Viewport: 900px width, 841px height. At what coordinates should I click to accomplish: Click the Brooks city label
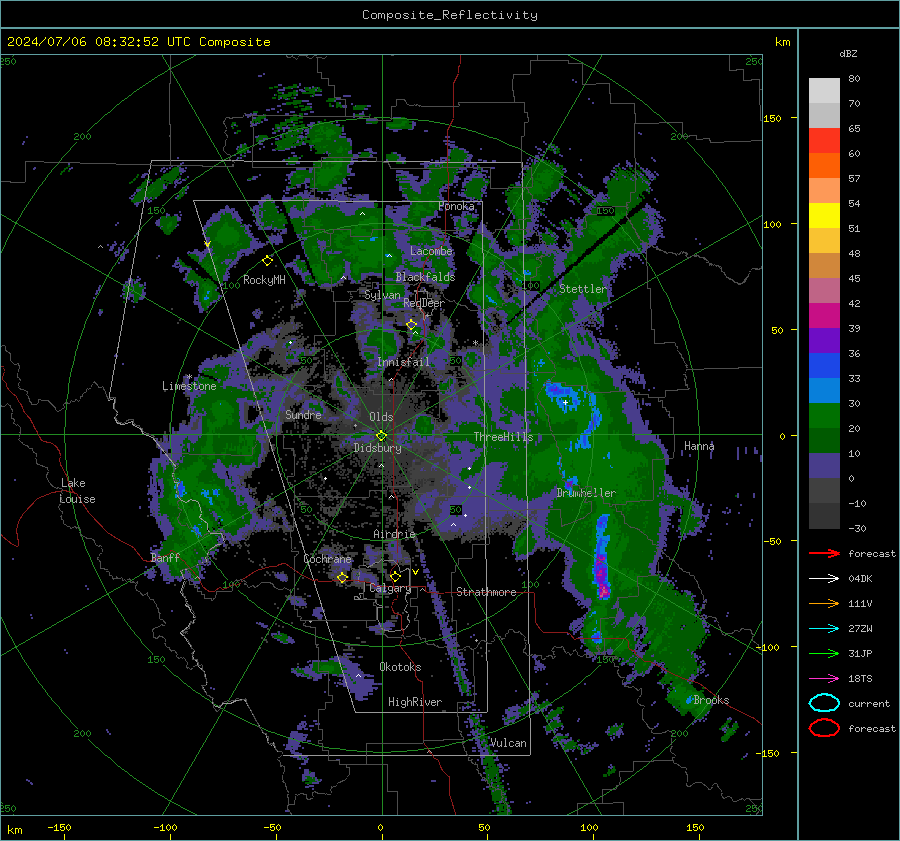711,700
